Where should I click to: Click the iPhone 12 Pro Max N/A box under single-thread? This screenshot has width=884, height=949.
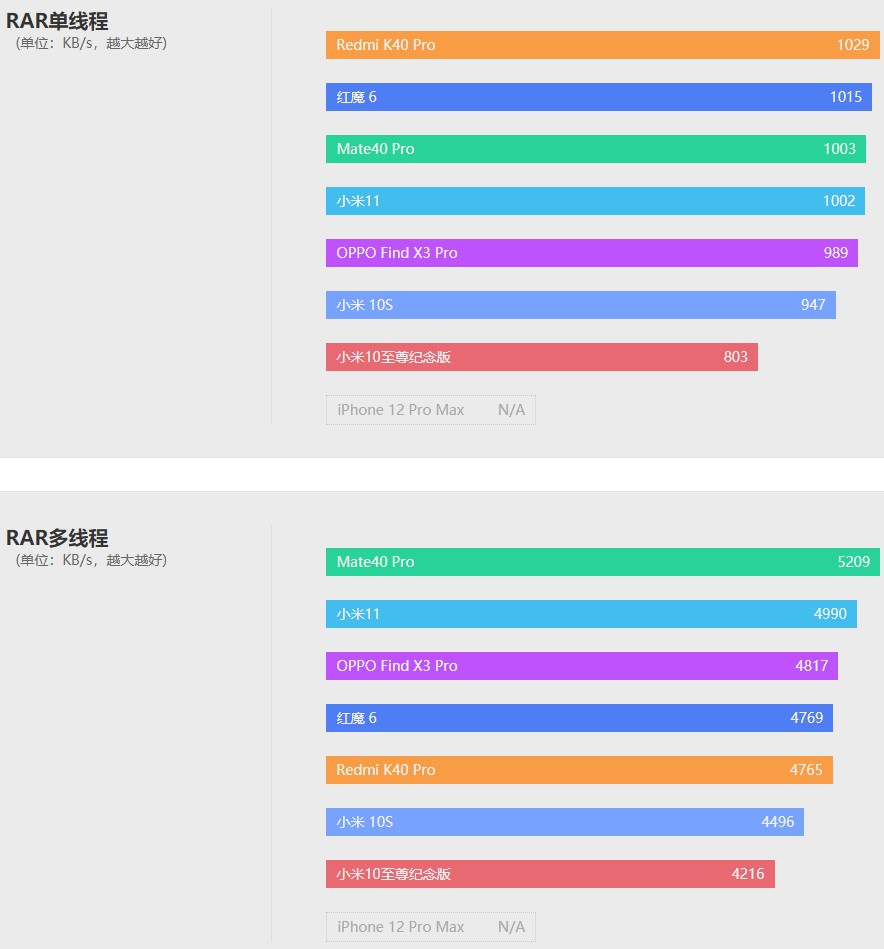[x=431, y=410]
